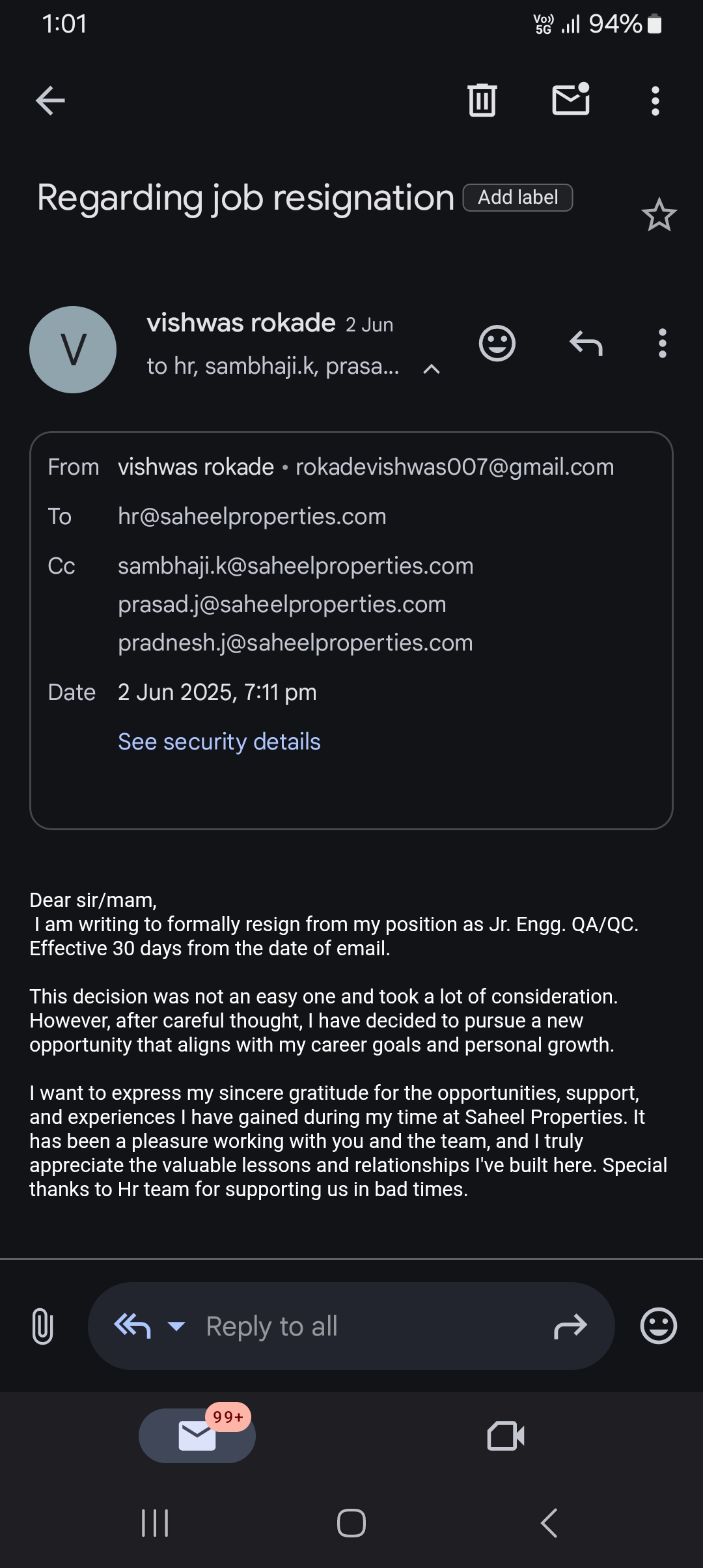Open Android recent apps button
This screenshot has height=1568, width=703.
[x=155, y=1523]
